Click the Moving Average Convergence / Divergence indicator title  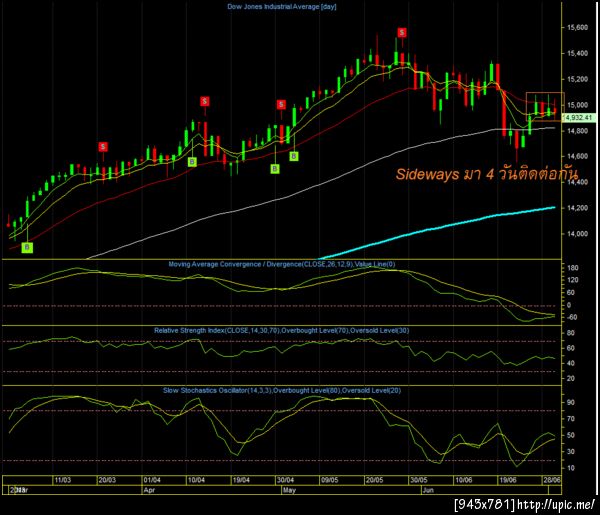click(x=282, y=264)
